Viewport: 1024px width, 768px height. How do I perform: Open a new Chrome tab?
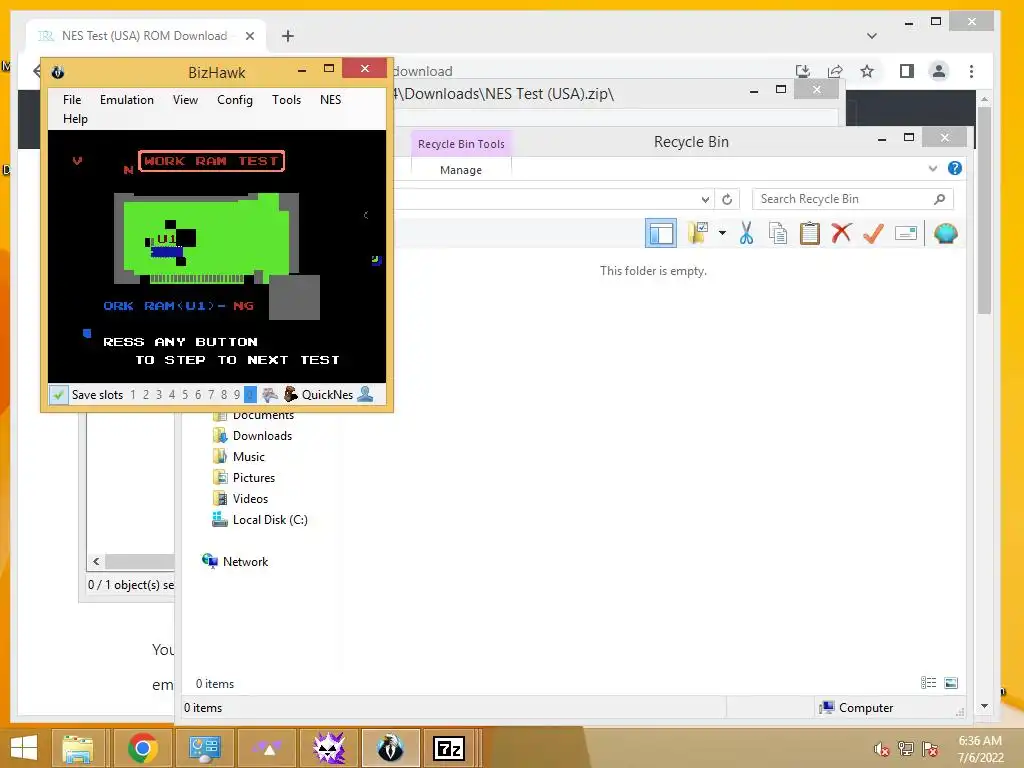click(x=287, y=36)
